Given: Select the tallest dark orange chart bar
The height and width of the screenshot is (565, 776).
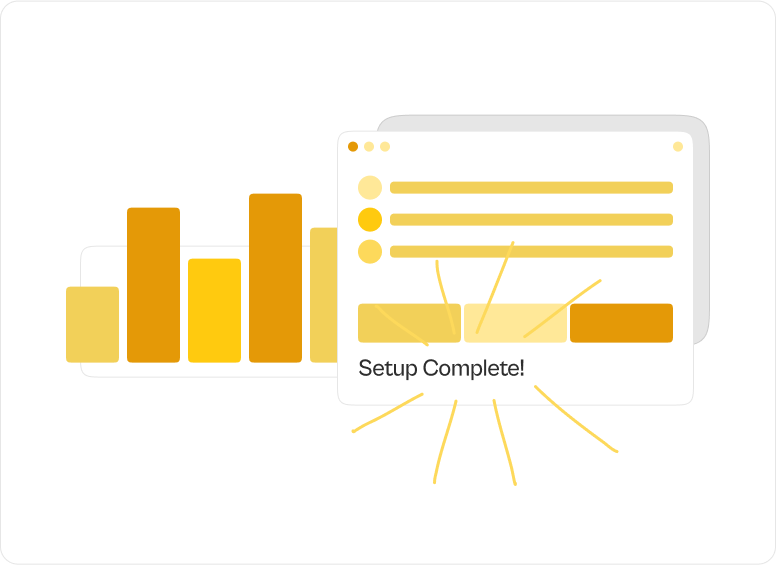Looking at the screenshot, I should pos(275,278).
